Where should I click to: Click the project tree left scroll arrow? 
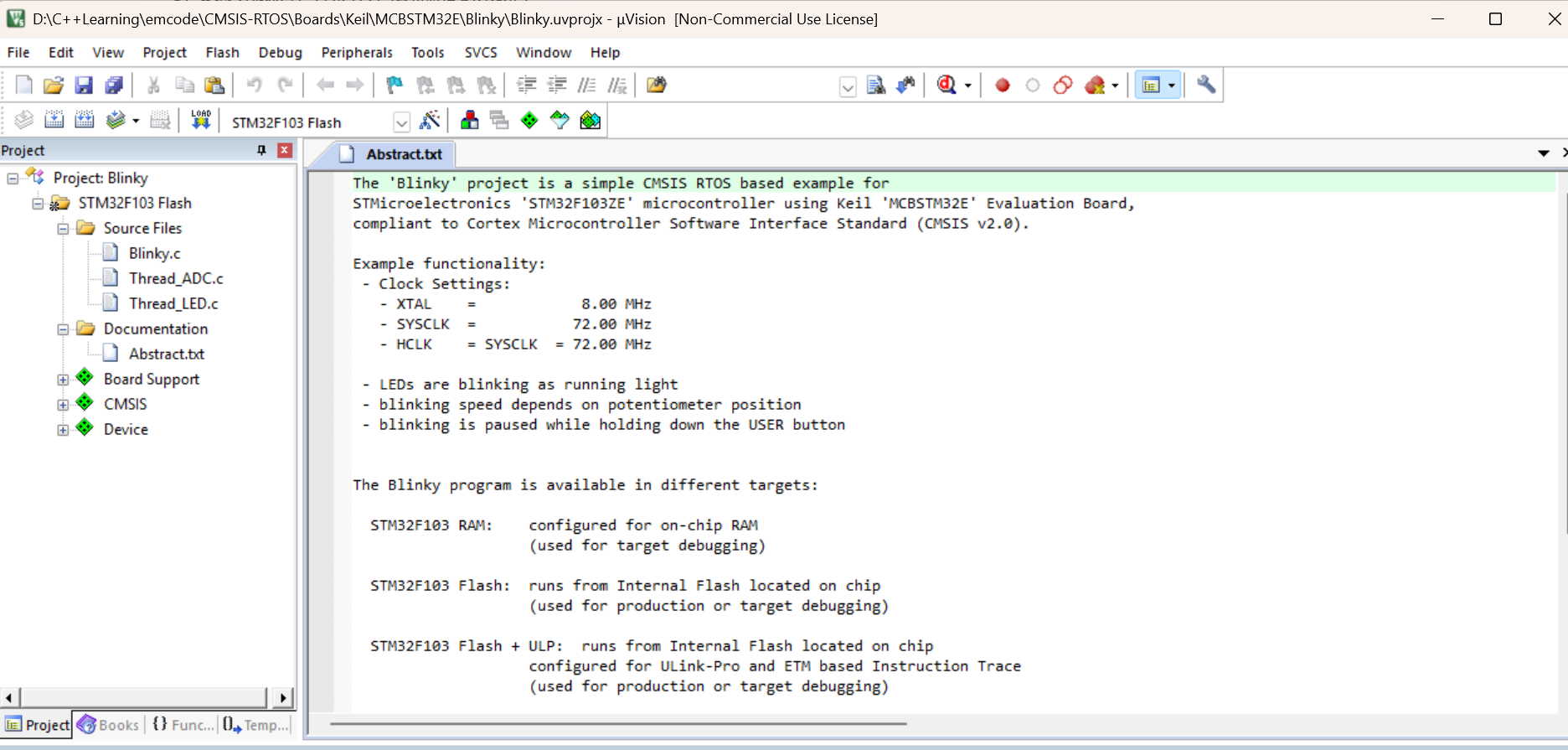point(9,697)
